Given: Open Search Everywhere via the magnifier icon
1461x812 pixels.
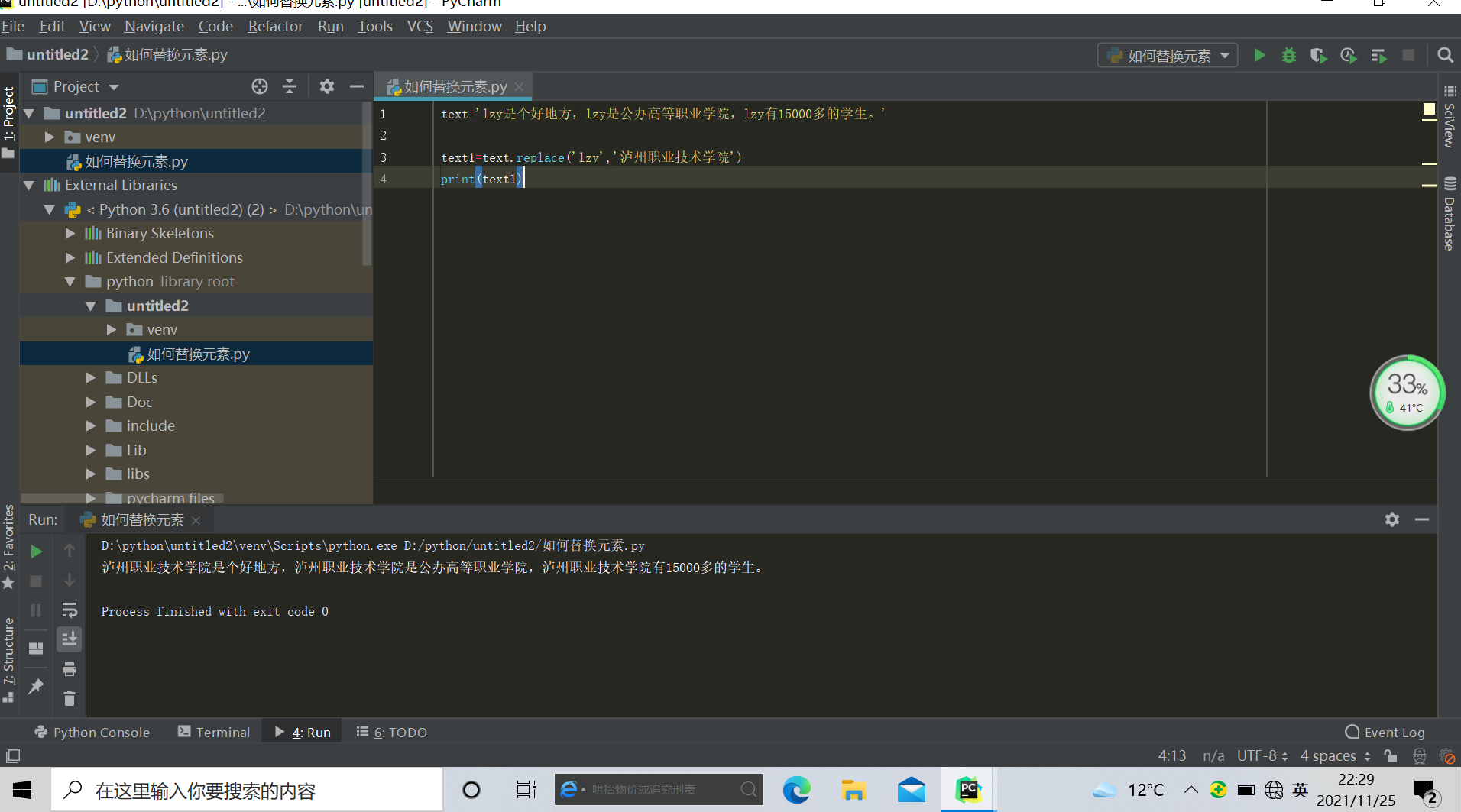Looking at the screenshot, I should pos(1446,55).
